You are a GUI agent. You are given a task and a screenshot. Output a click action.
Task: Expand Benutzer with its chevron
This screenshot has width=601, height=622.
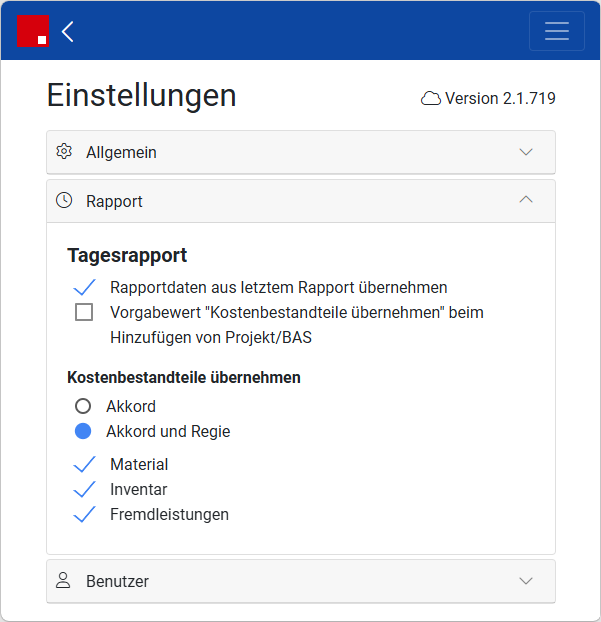point(526,581)
